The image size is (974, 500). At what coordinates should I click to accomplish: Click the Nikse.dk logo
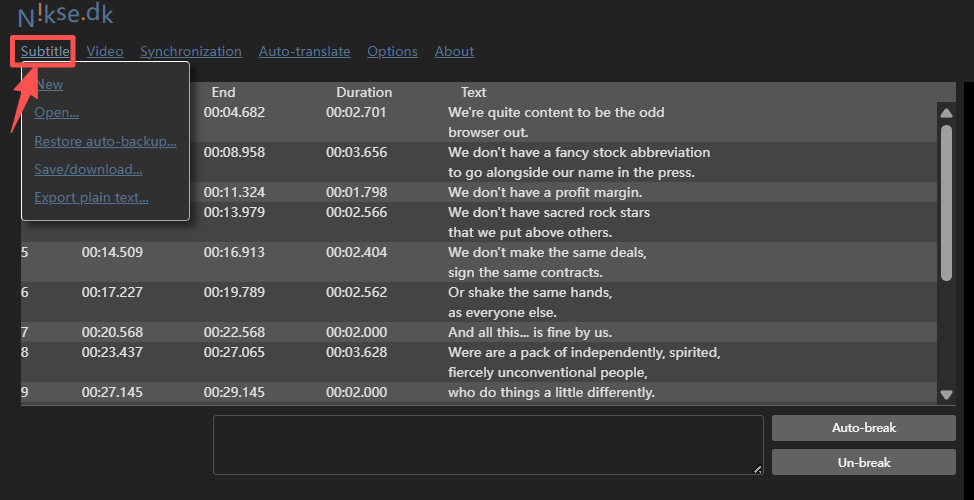coord(65,14)
